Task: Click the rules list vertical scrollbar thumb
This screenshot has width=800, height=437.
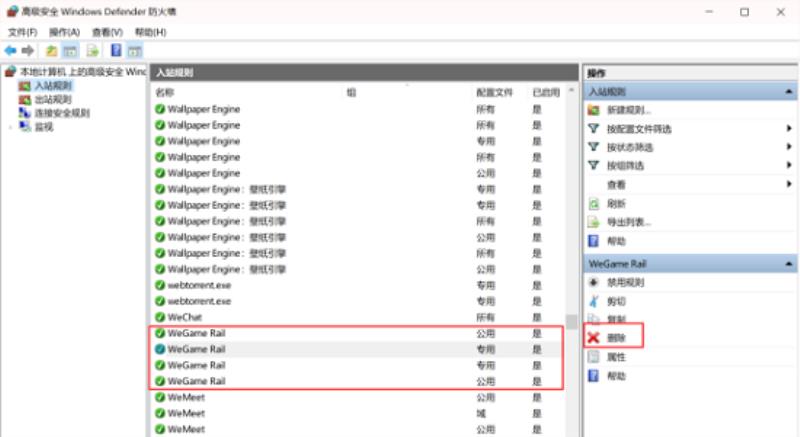Action: click(571, 322)
